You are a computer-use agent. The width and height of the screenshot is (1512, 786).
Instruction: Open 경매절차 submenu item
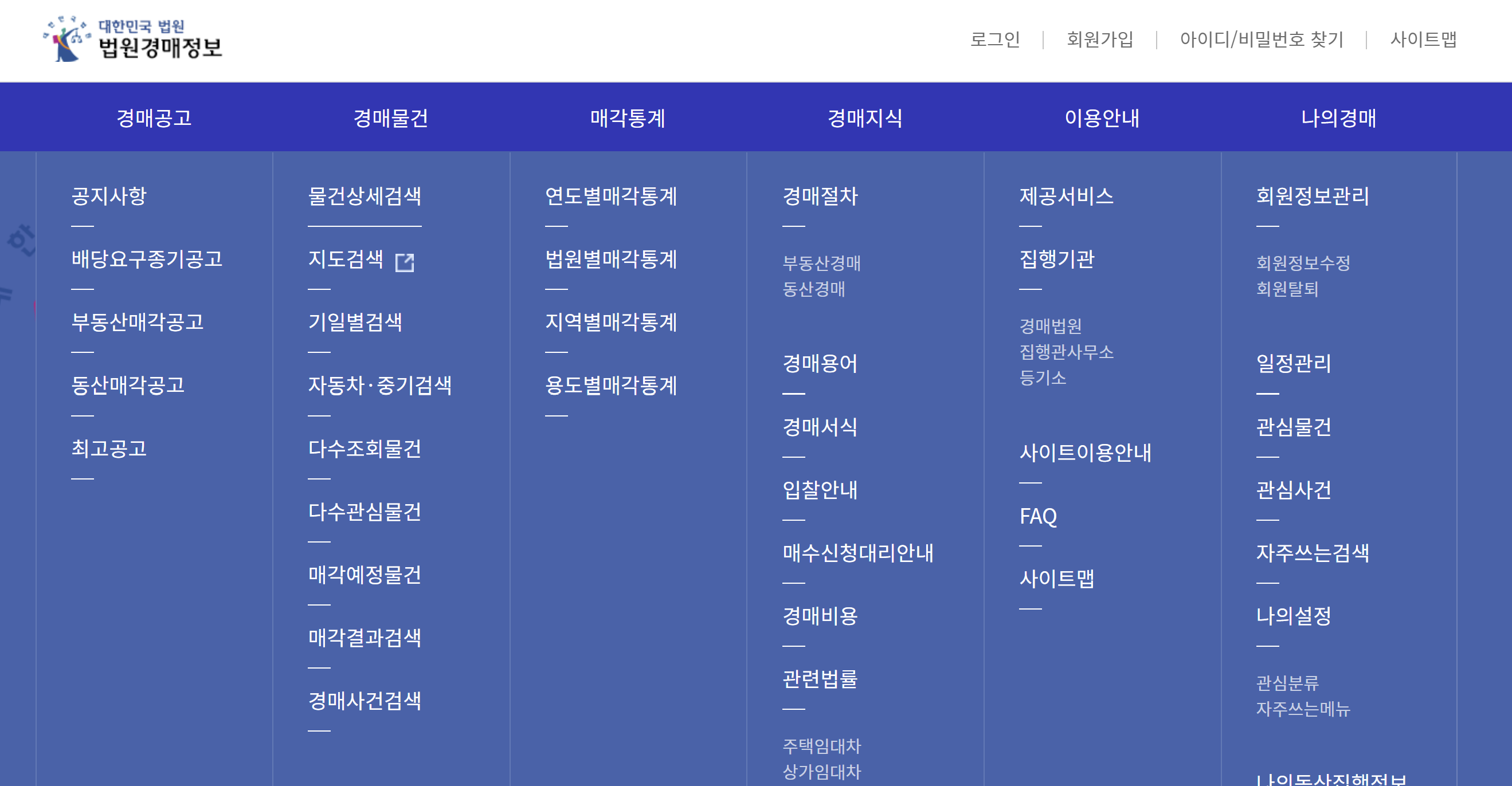click(x=820, y=196)
